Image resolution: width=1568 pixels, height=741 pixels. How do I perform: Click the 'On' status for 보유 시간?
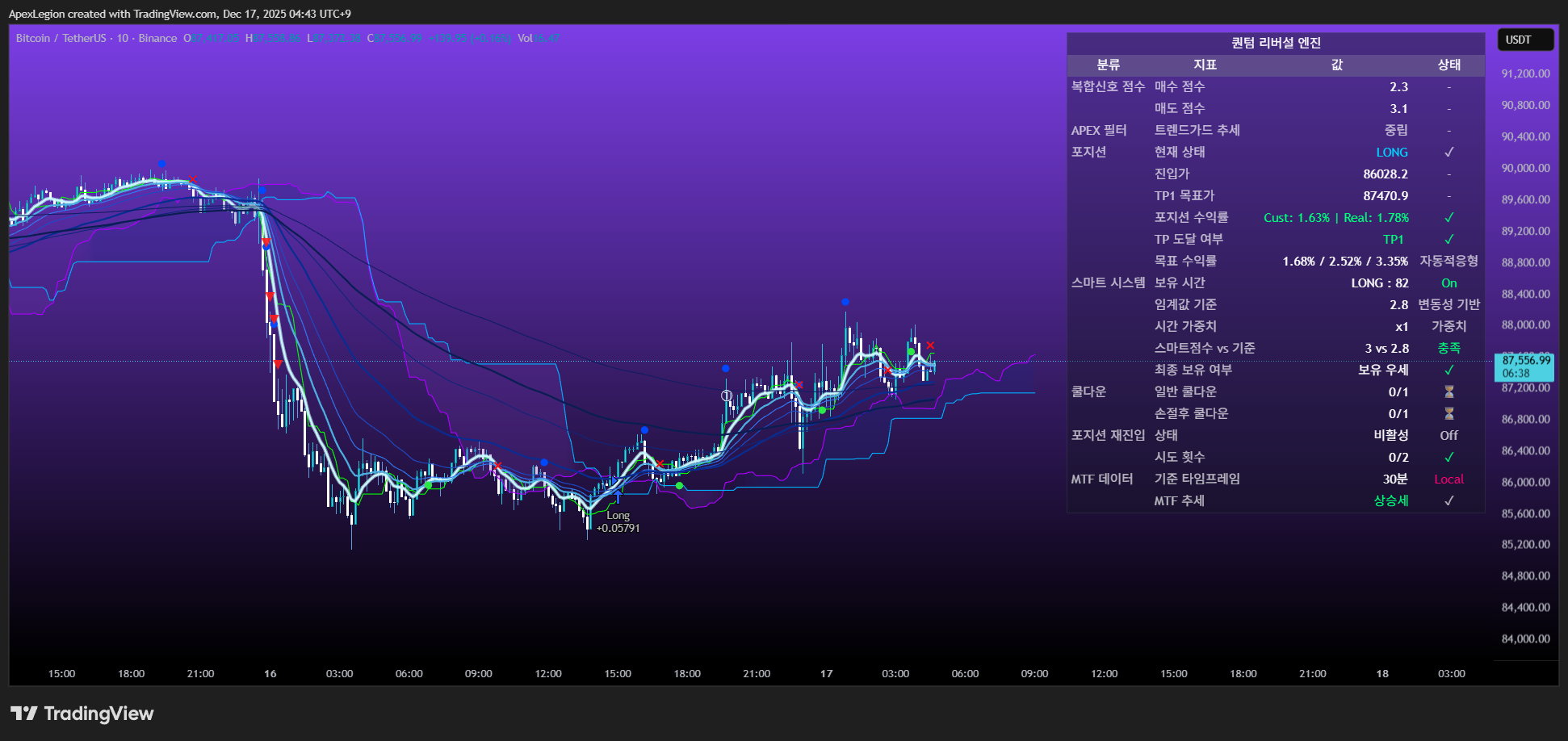pos(1449,283)
